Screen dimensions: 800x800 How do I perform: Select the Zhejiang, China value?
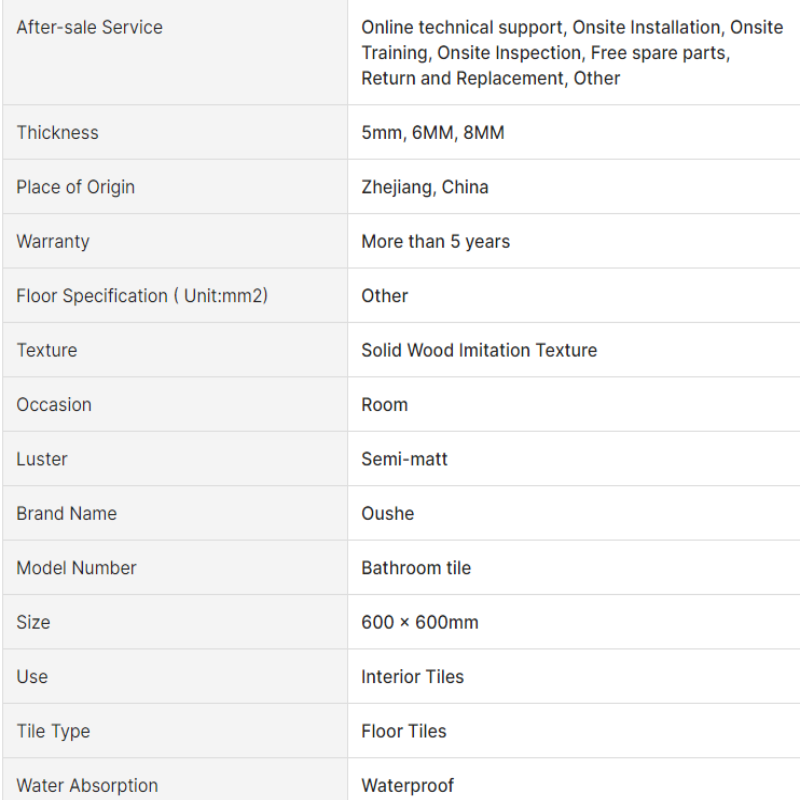point(424,187)
